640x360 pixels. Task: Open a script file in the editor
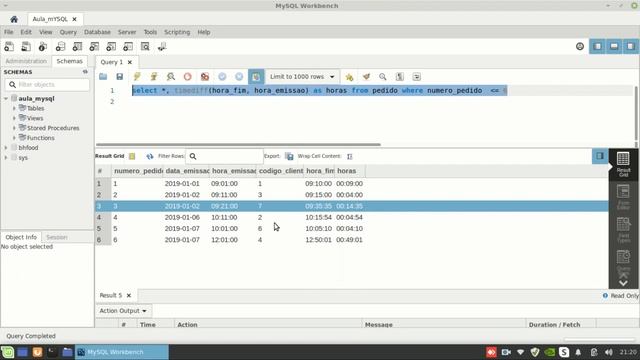103,77
